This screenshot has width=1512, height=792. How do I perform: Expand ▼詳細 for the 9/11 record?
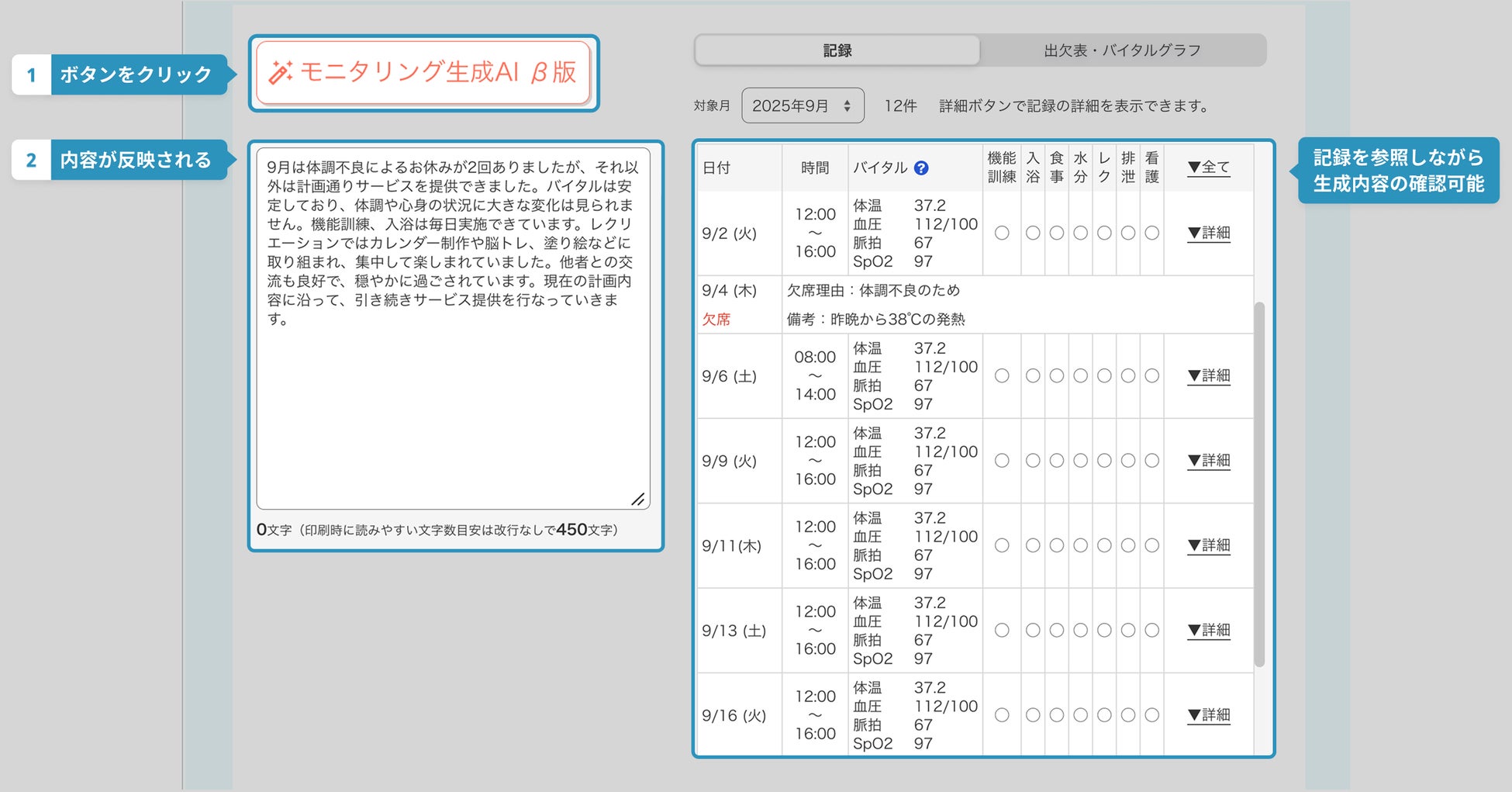click(x=1209, y=545)
